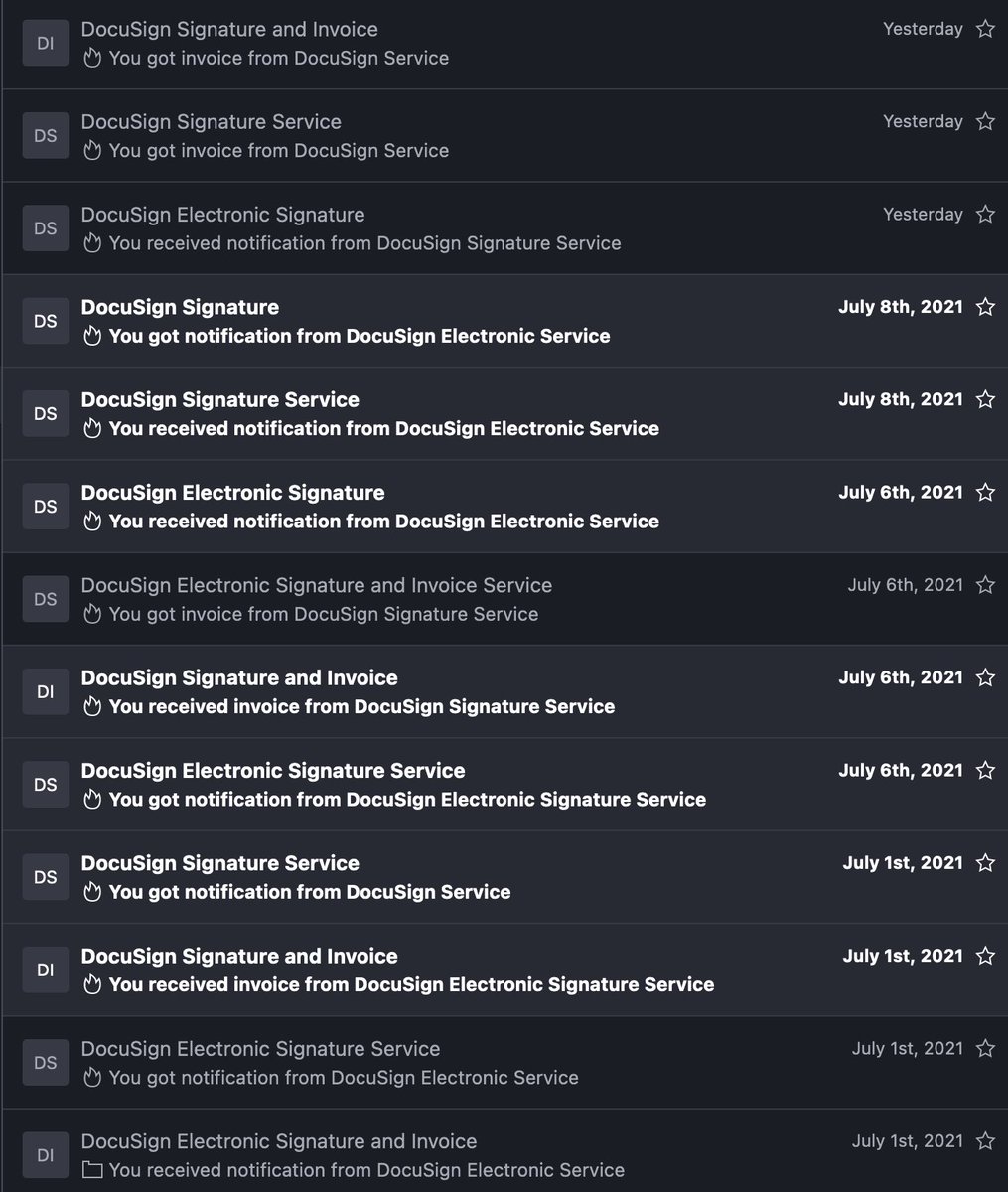
Task: Open sender 'DocuSign Electronic Signature and Invoice Service'
Action: (x=317, y=585)
